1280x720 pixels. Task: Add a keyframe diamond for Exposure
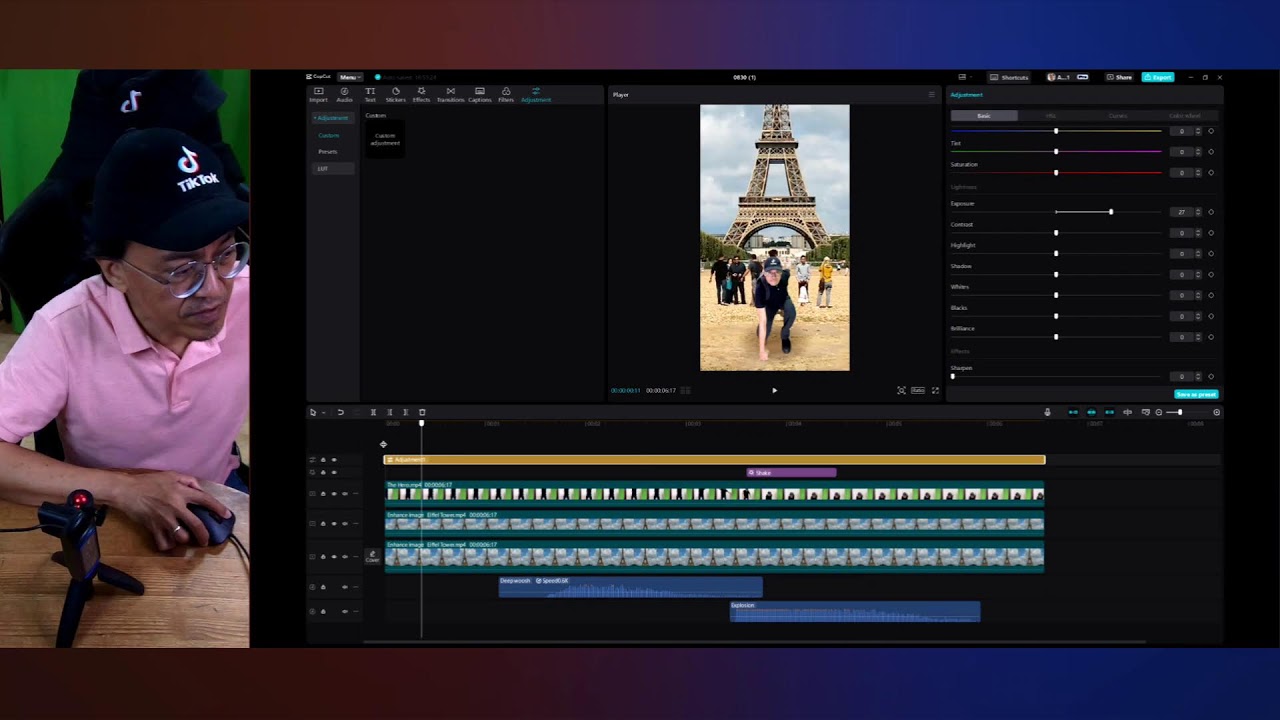coord(1211,212)
